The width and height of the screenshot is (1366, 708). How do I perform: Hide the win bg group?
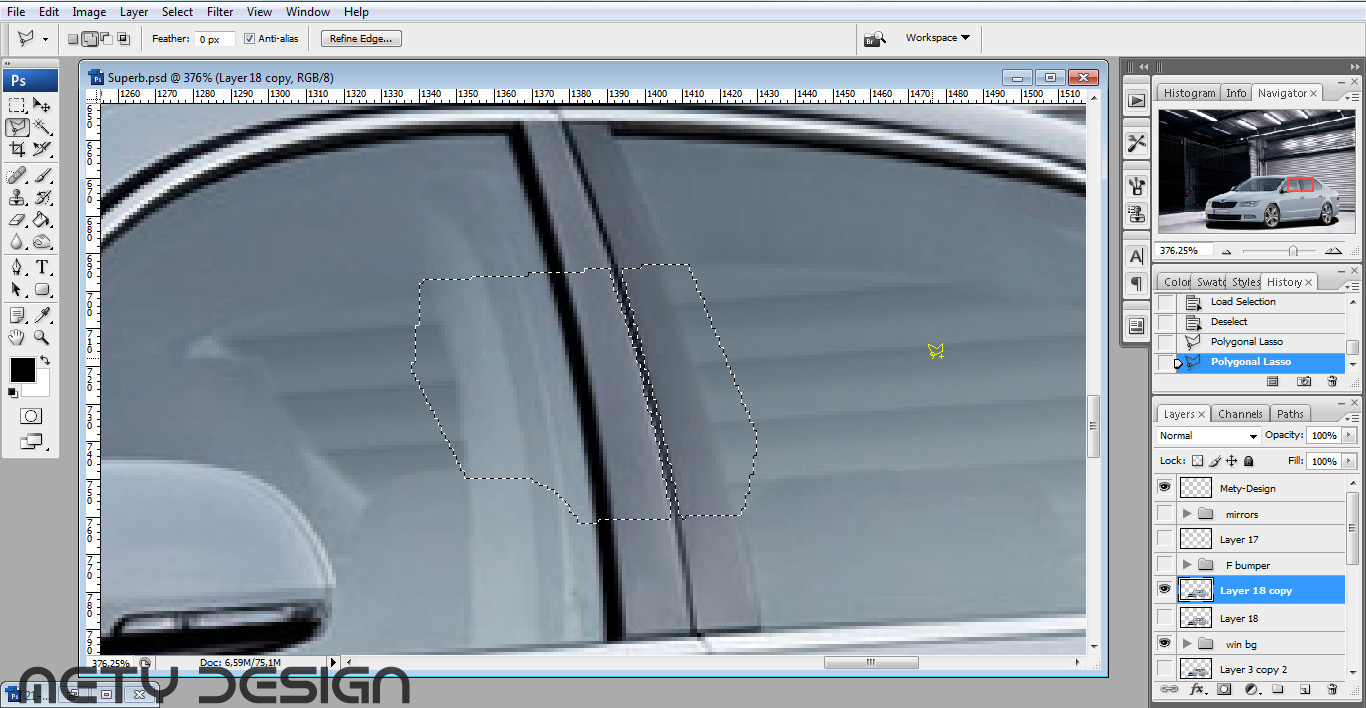tap(1164, 643)
